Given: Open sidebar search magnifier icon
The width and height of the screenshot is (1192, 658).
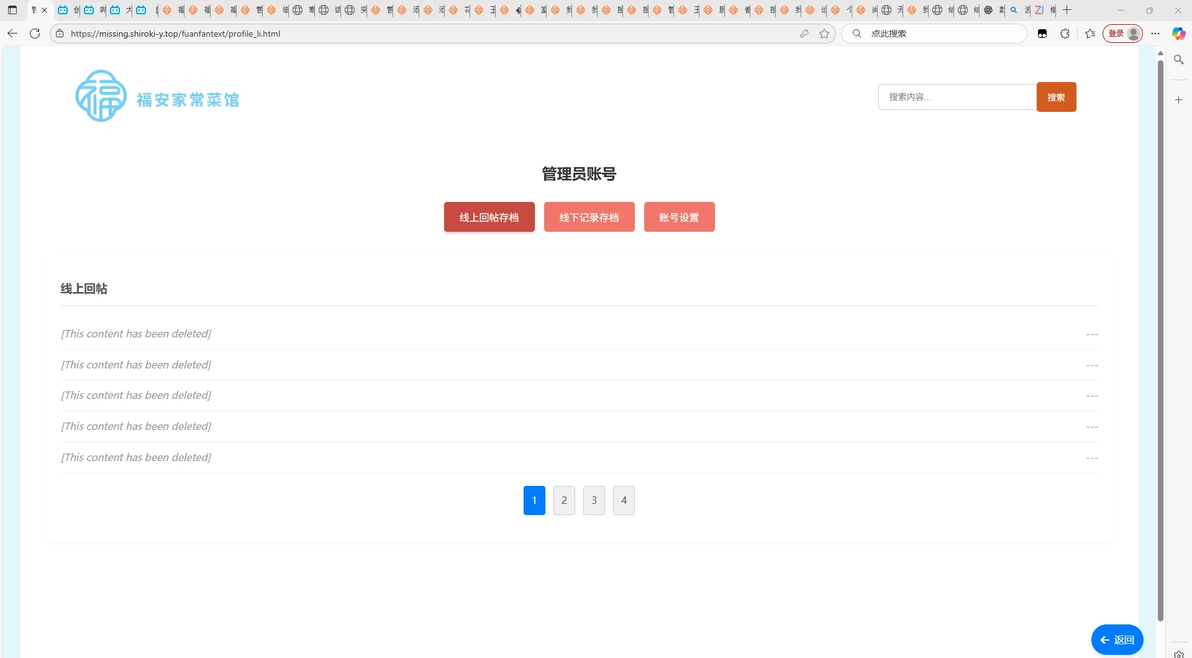Looking at the screenshot, I should click(1178, 59).
